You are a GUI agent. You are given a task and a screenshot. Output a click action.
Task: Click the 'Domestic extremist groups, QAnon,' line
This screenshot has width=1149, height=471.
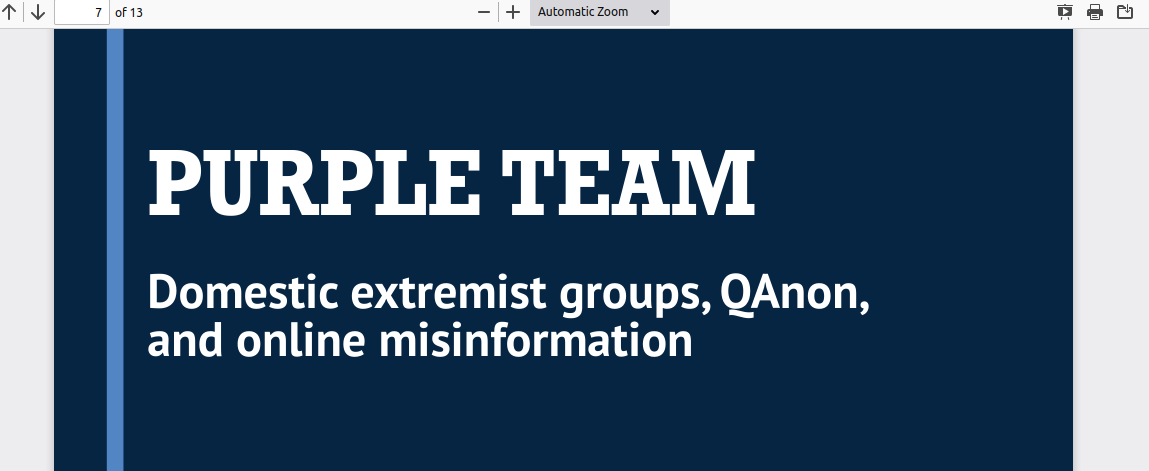(x=509, y=294)
